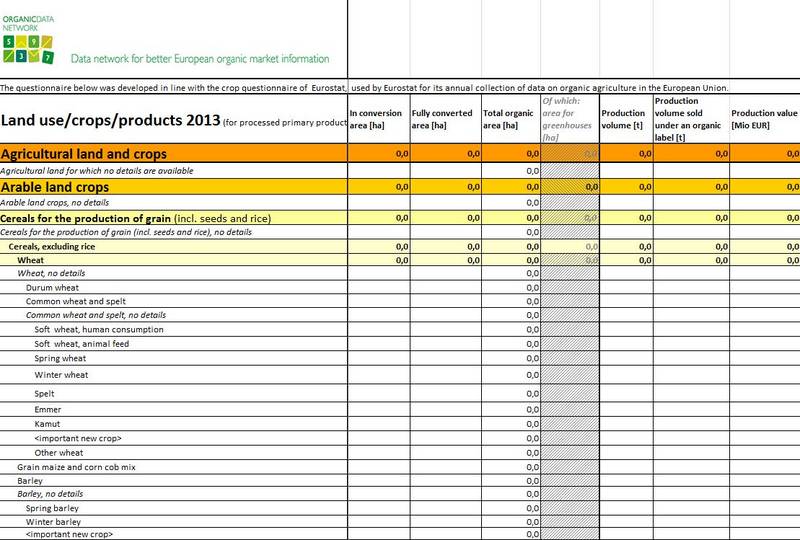The image size is (800, 540).
Task: Click Fully converted area cell for Spelt
Action: pos(445,394)
